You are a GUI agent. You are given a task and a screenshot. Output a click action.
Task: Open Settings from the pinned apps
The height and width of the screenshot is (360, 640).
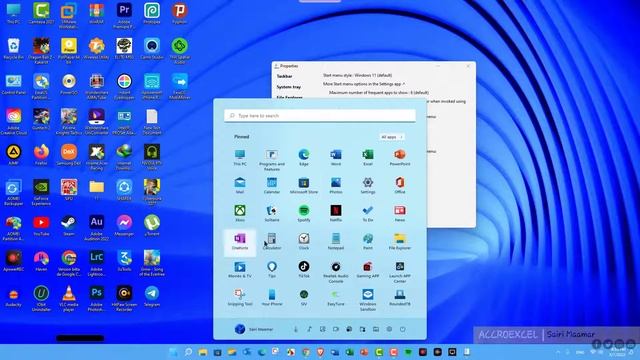click(x=367, y=185)
